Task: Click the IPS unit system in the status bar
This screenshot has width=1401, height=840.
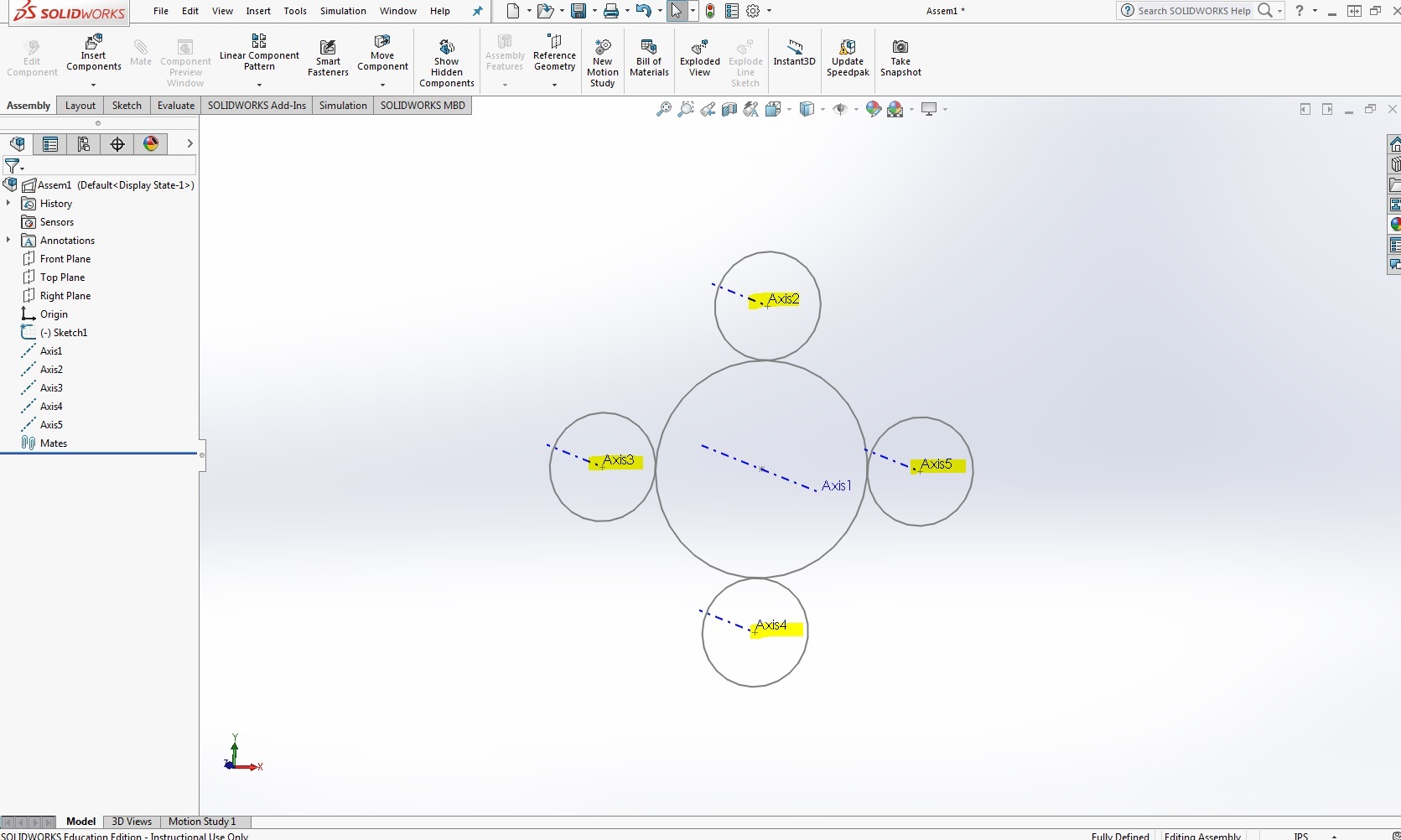Action: click(x=1300, y=836)
